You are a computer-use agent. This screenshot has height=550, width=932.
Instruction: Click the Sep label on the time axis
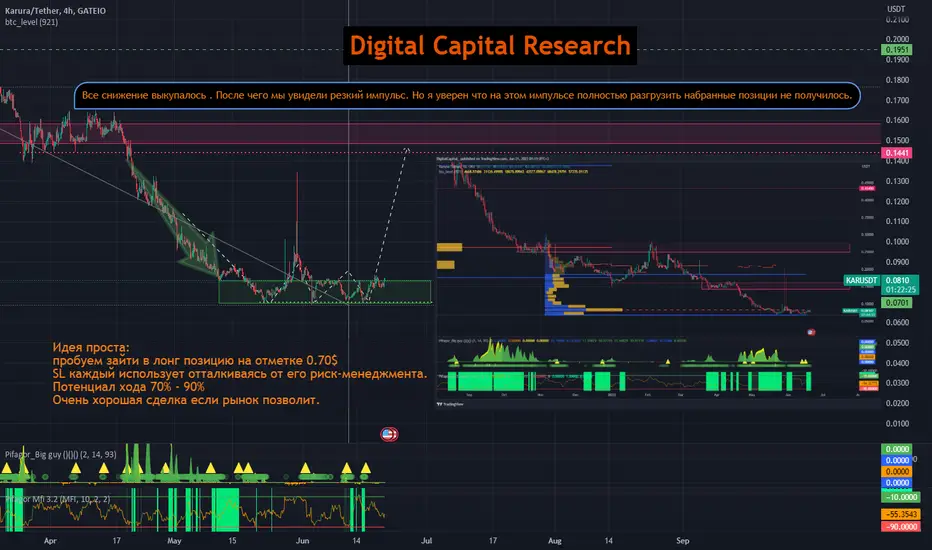coord(682,540)
